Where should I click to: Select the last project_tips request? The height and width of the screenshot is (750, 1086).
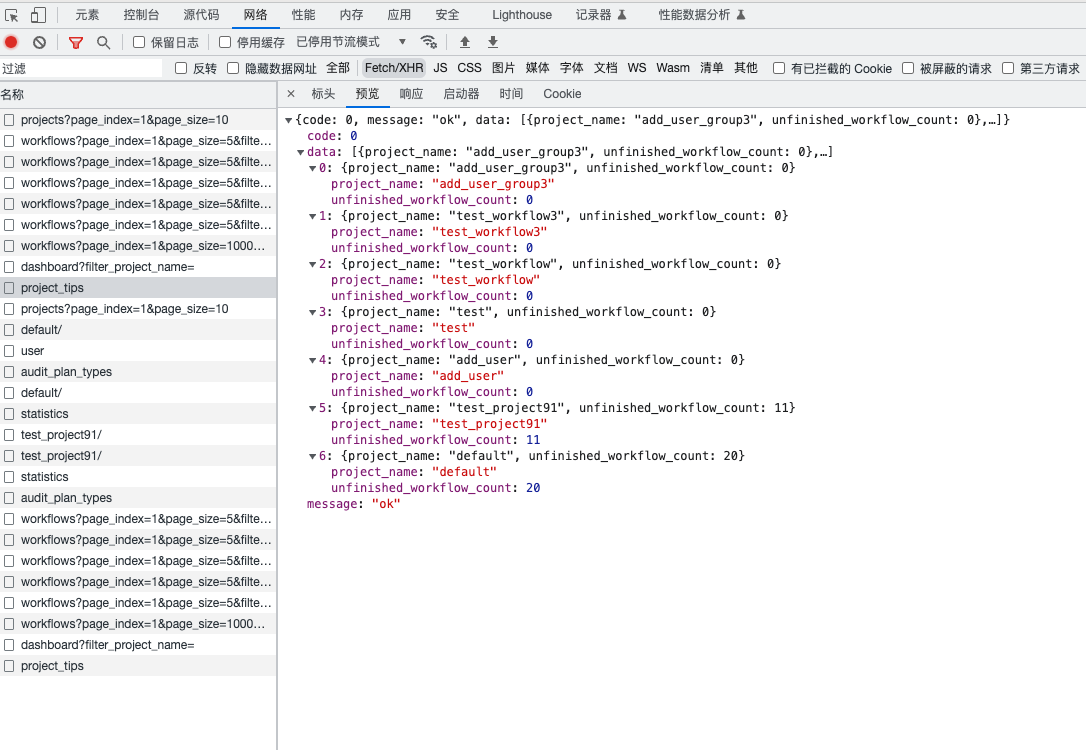[138, 666]
